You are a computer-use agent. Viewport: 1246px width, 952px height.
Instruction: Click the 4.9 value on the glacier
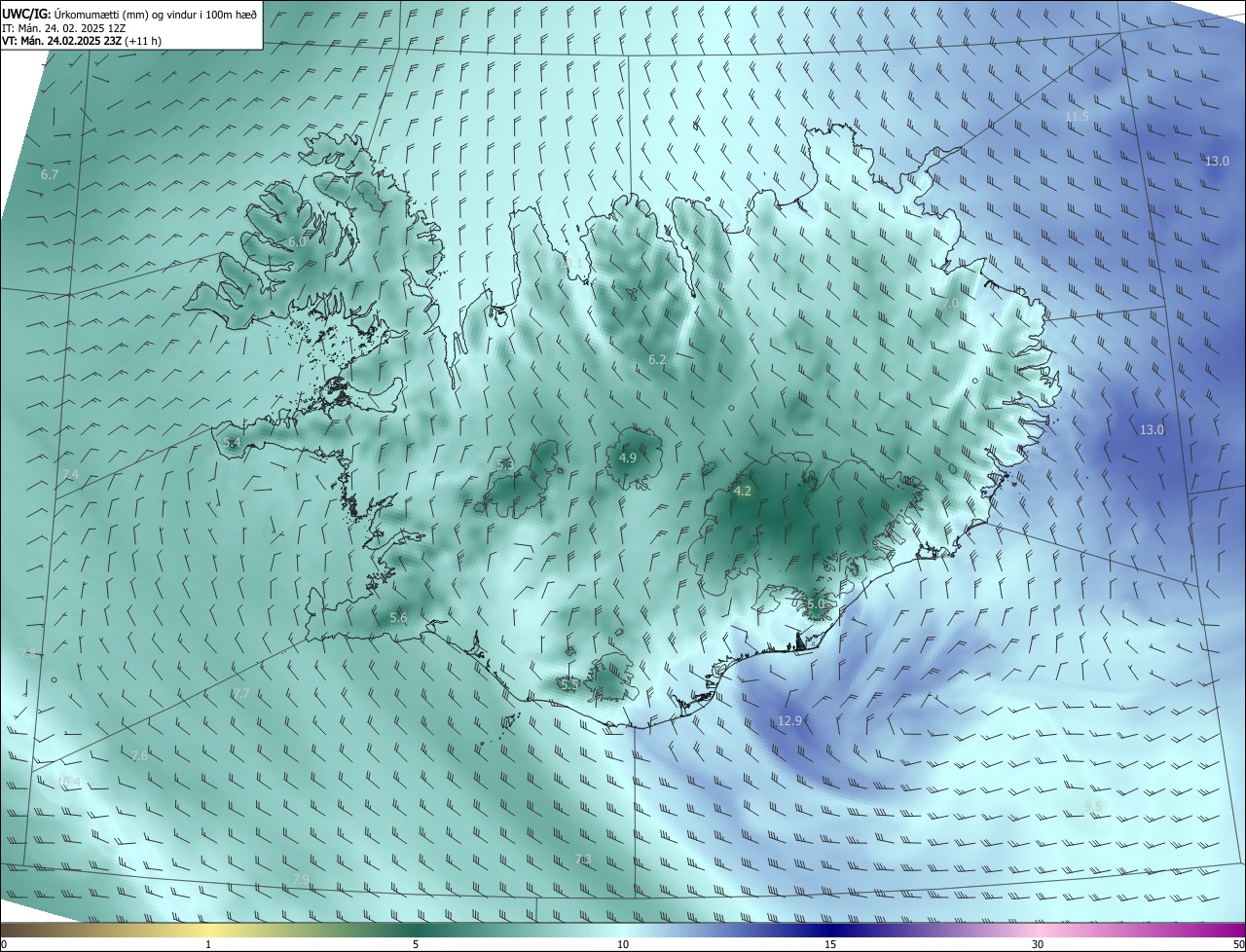(x=628, y=458)
